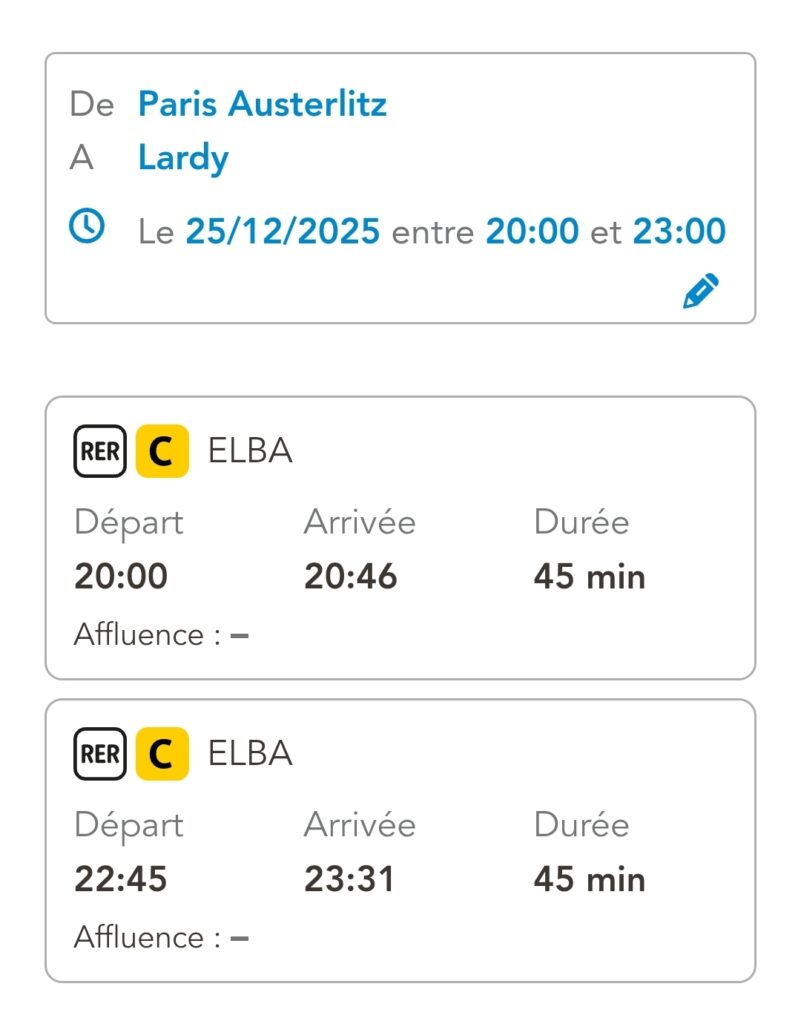The width and height of the screenshot is (801, 1024).
Task: Open the 20:00 departure train card
Action: tap(400, 538)
